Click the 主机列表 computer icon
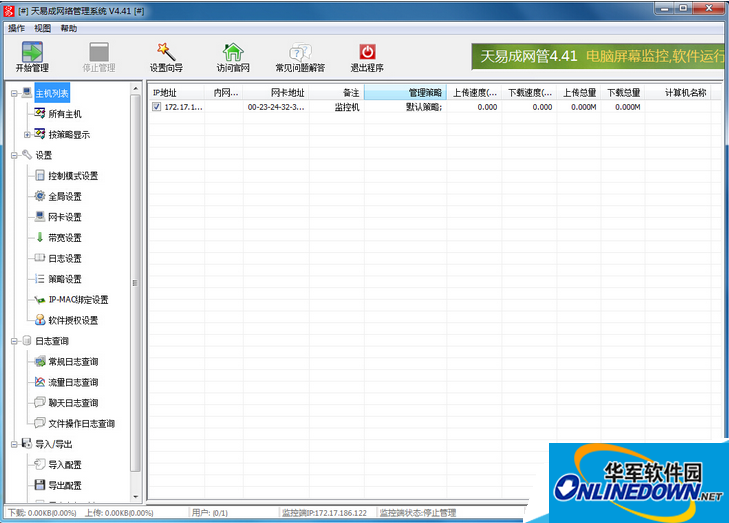Screen dimensions: 729x523 coord(27,93)
